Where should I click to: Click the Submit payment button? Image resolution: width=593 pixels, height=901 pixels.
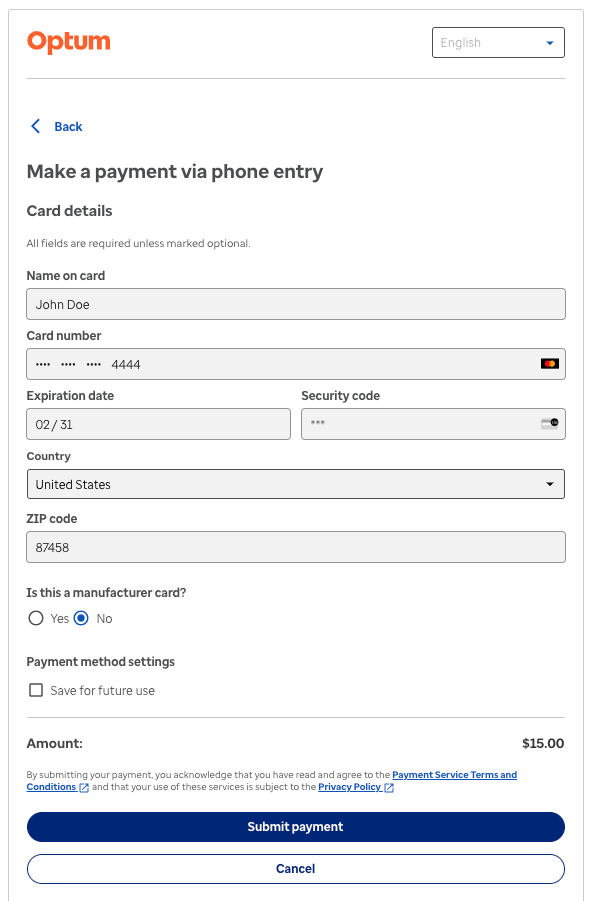pos(296,827)
